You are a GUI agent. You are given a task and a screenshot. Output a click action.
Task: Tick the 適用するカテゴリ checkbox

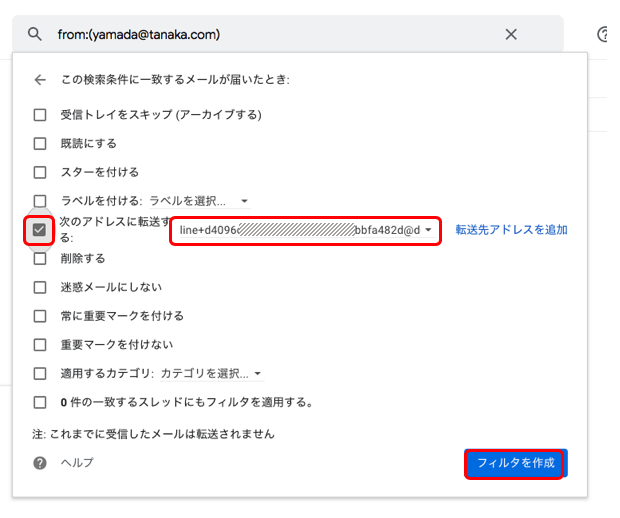[x=40, y=374]
